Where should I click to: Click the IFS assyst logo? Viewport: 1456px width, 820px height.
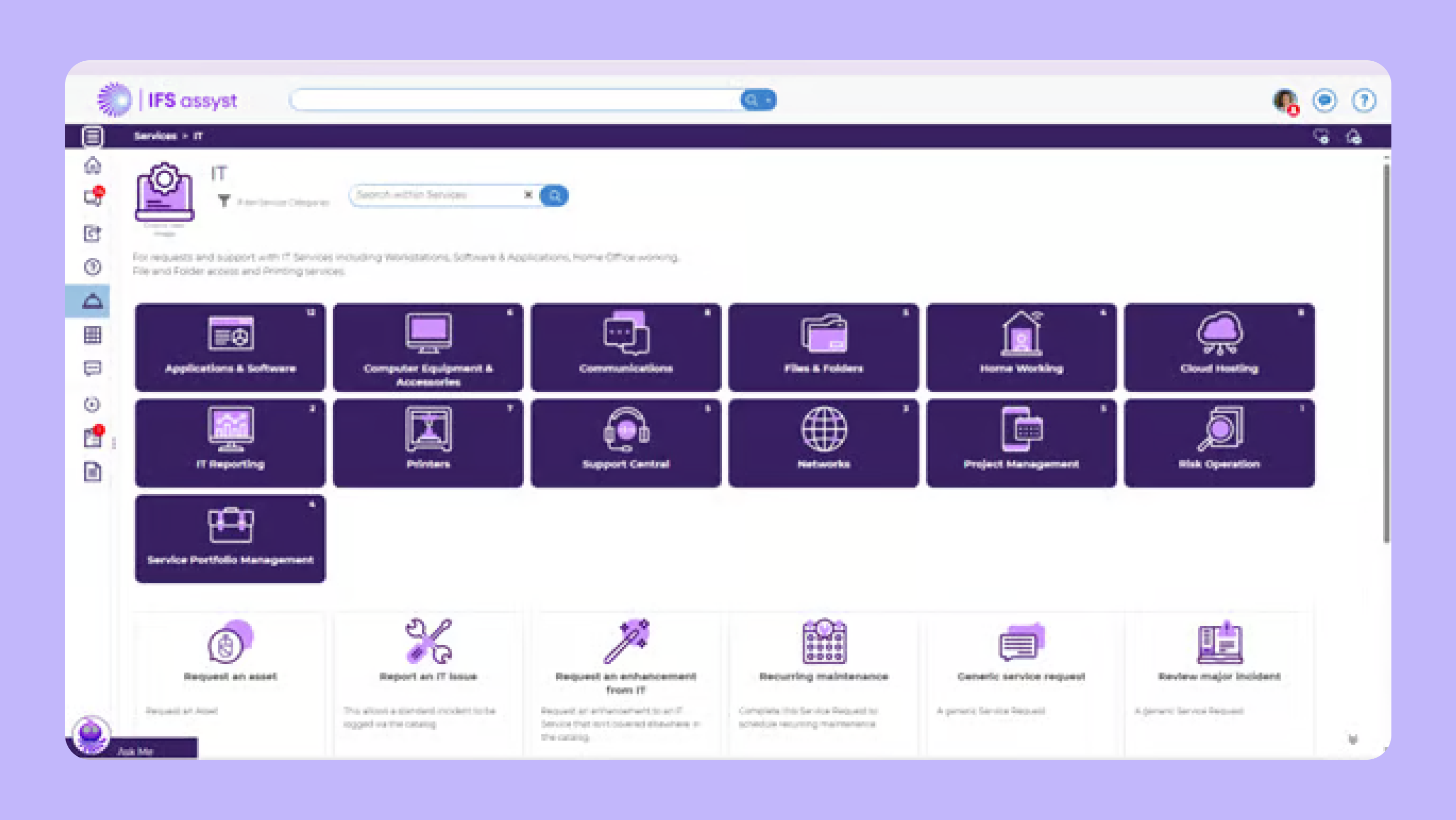pos(167,100)
